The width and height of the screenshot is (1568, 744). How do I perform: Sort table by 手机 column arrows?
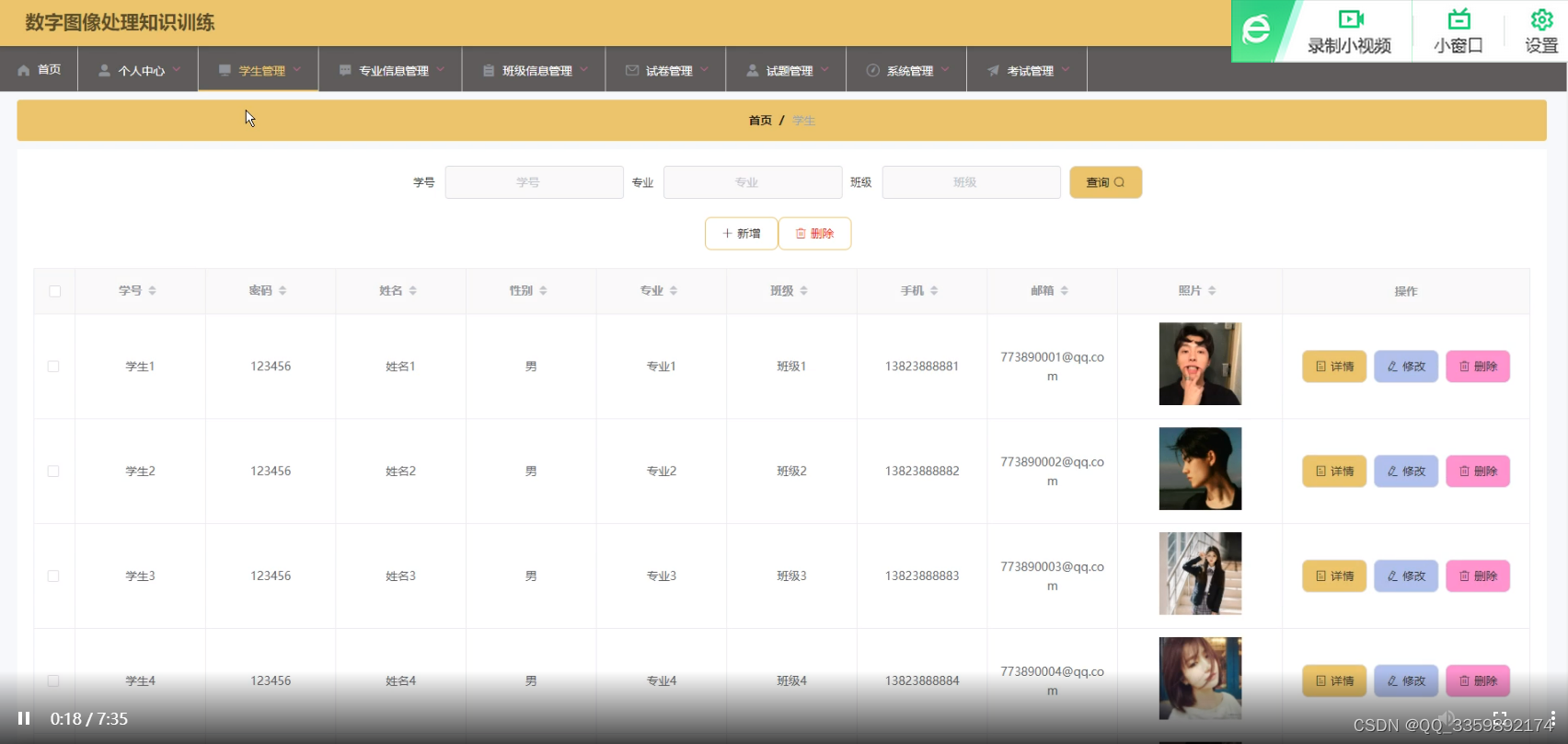click(x=934, y=291)
